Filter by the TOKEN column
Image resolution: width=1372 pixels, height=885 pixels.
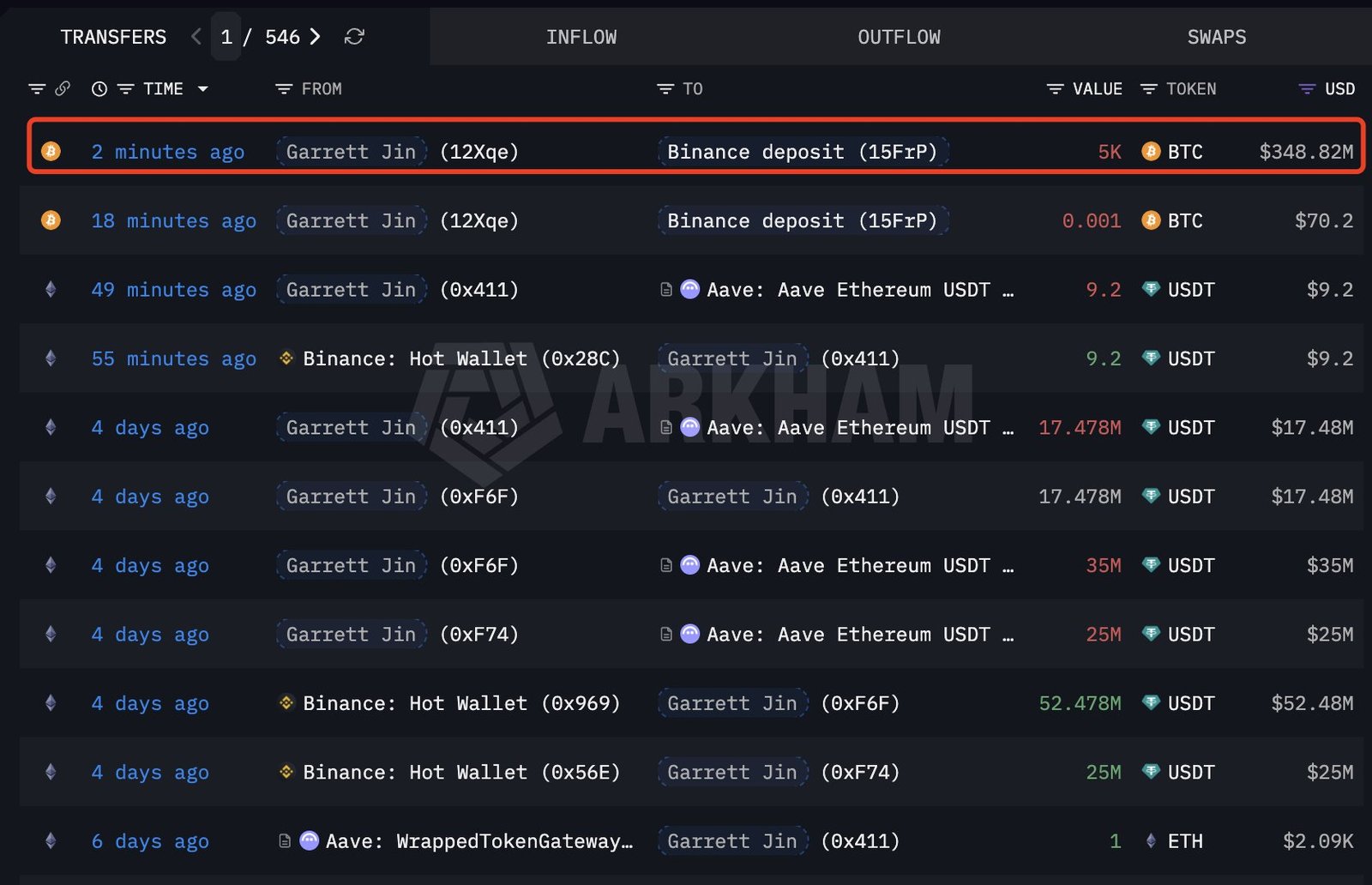click(x=1149, y=89)
